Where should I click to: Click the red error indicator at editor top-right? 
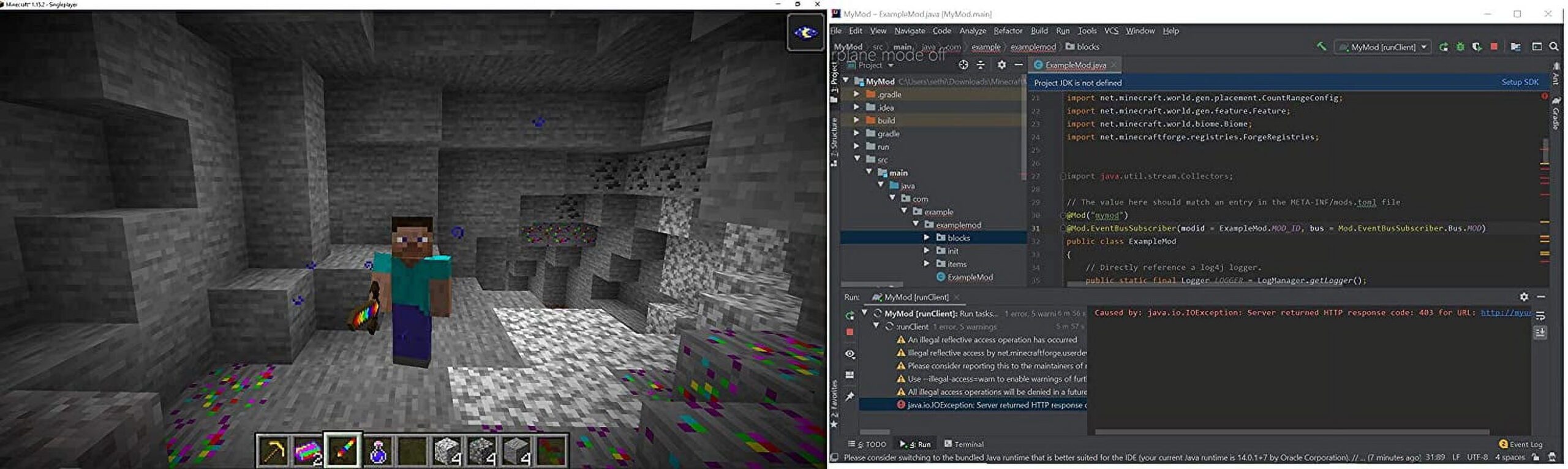1545,97
